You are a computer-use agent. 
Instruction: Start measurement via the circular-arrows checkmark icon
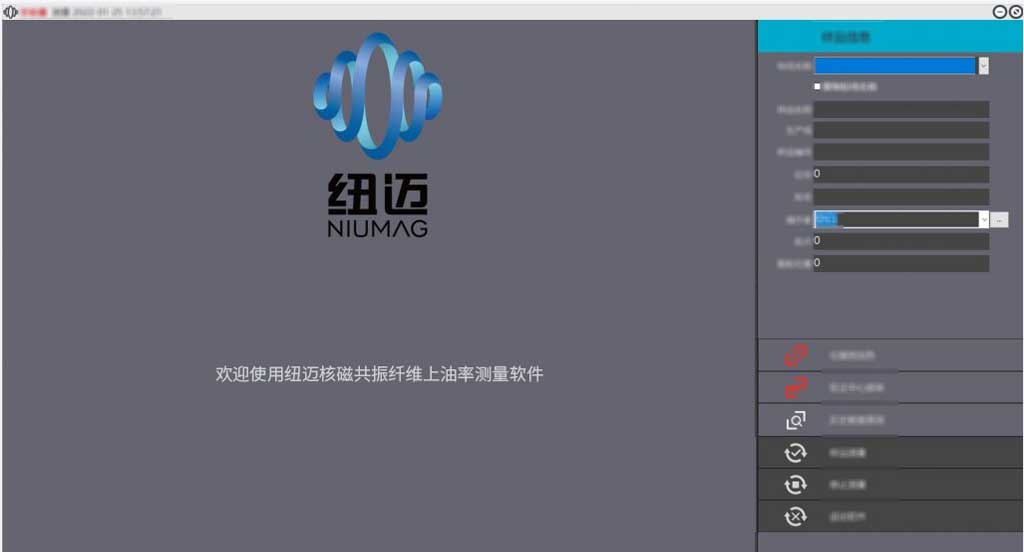(795, 453)
